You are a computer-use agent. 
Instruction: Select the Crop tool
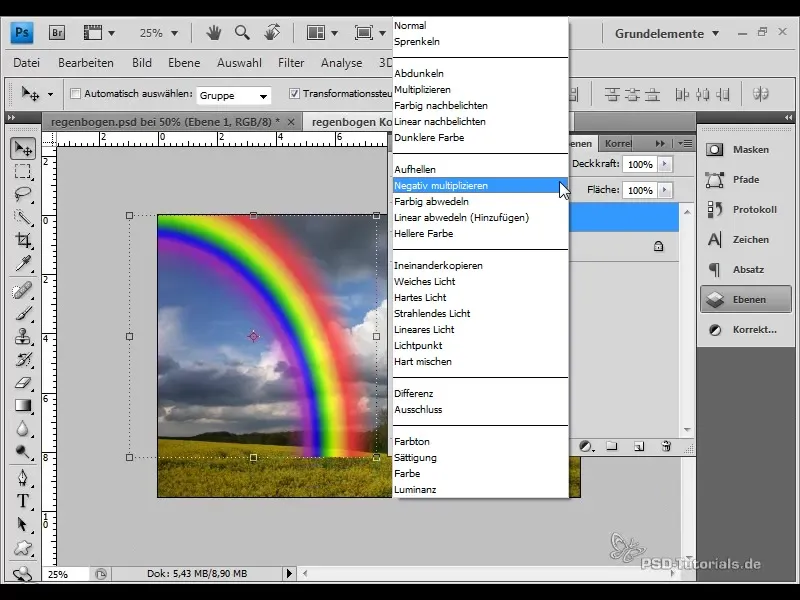click(x=23, y=240)
